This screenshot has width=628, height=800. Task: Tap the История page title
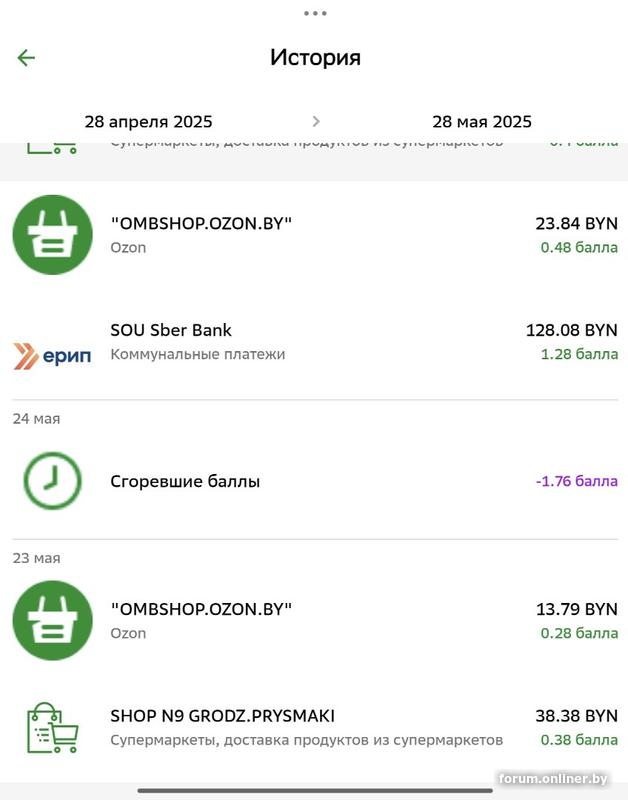pyautogui.click(x=315, y=57)
